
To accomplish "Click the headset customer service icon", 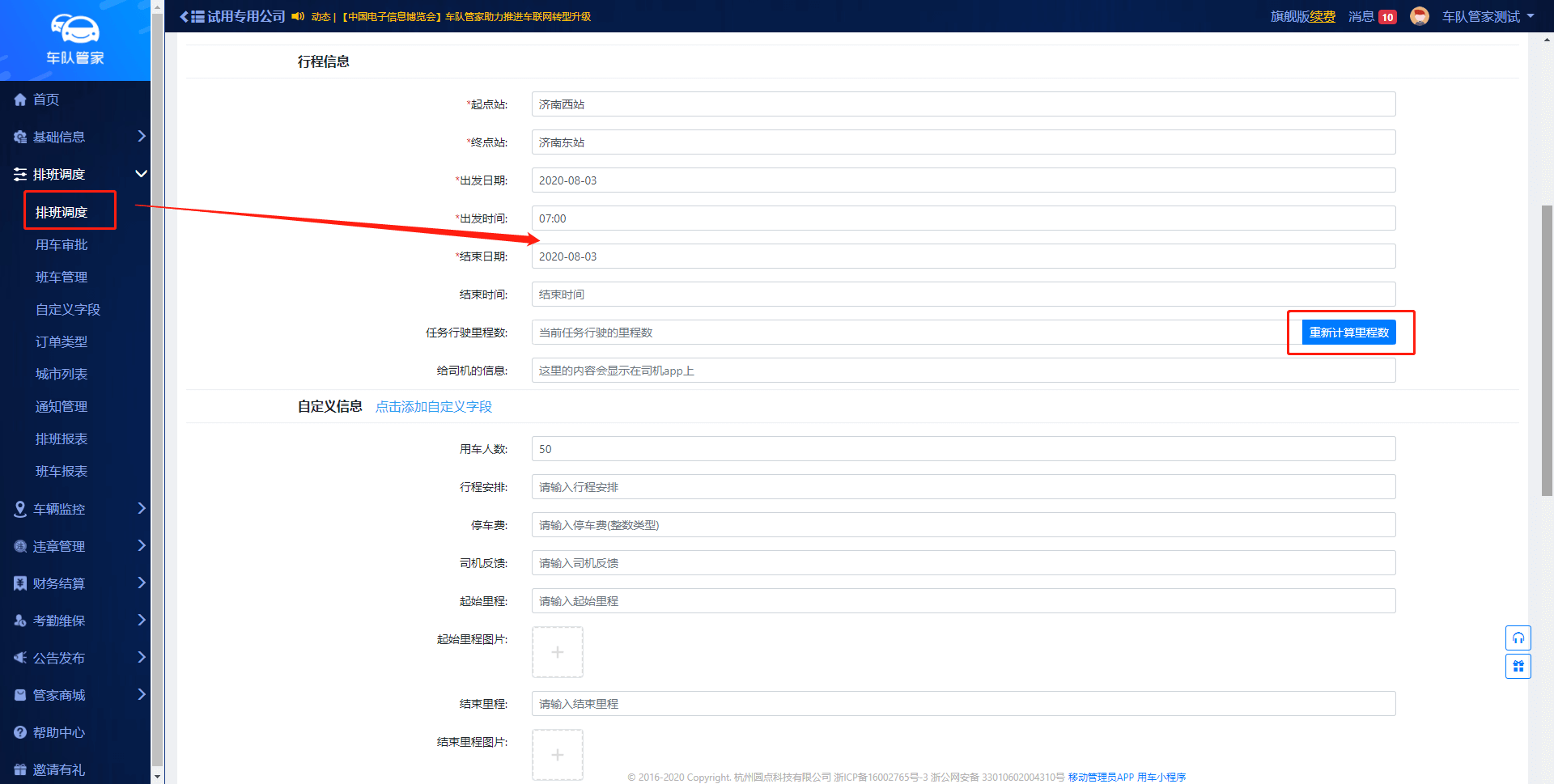I will tap(1518, 638).
